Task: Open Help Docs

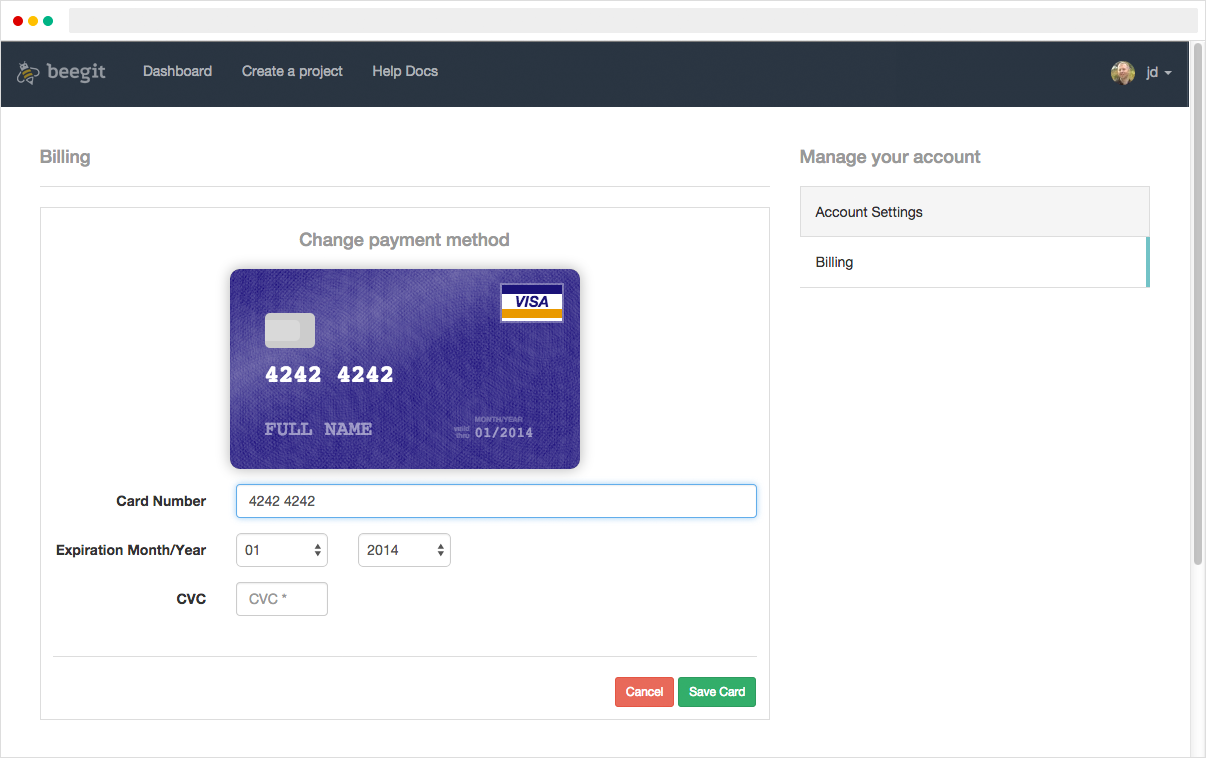Action: 405,71
